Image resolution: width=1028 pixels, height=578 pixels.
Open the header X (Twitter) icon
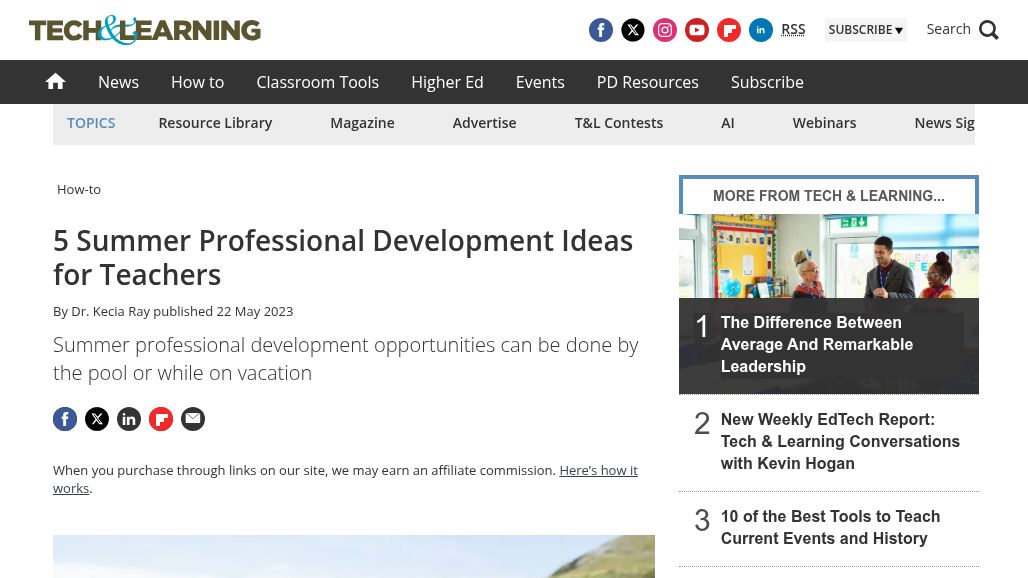tap(633, 30)
